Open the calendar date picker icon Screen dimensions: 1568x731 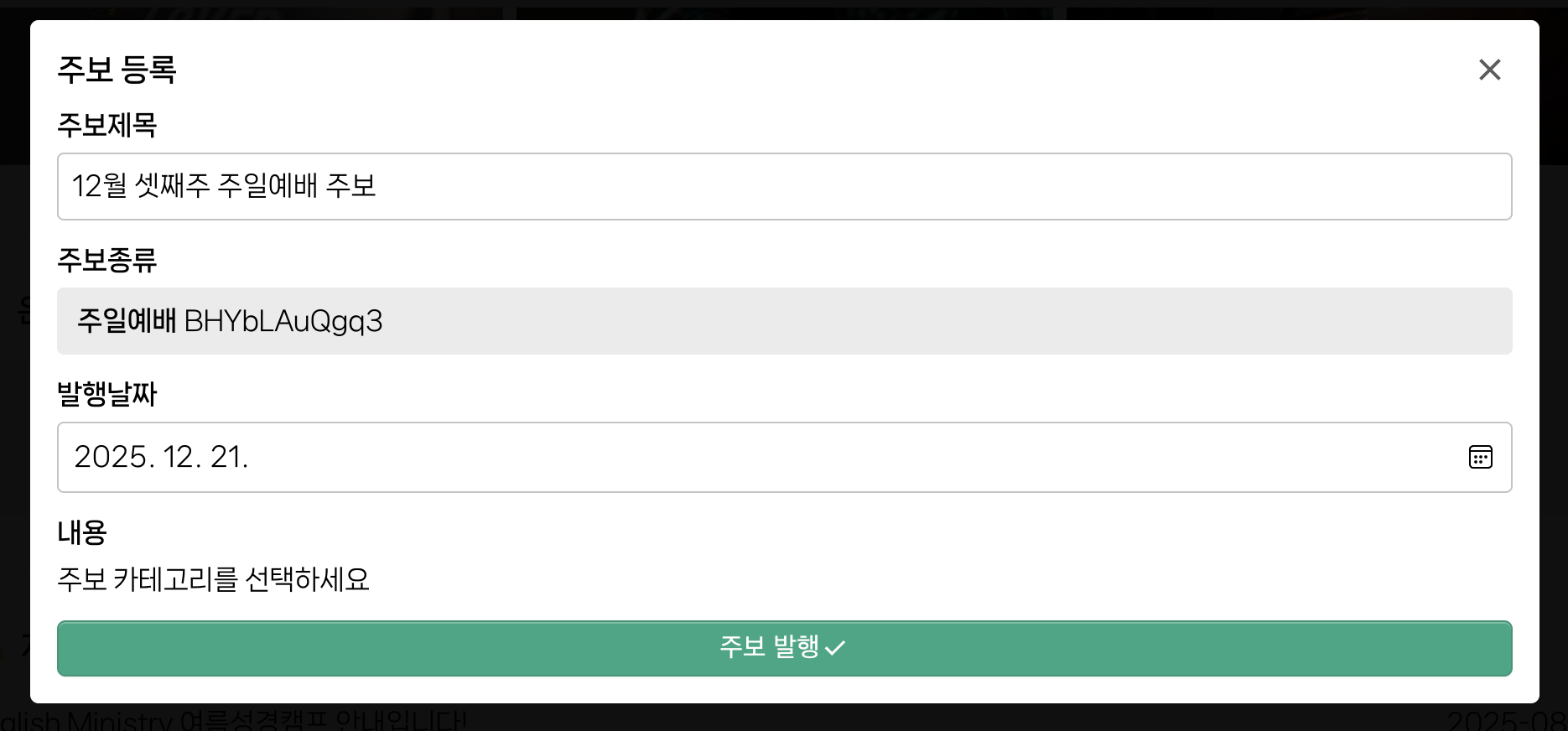pyautogui.click(x=1480, y=457)
